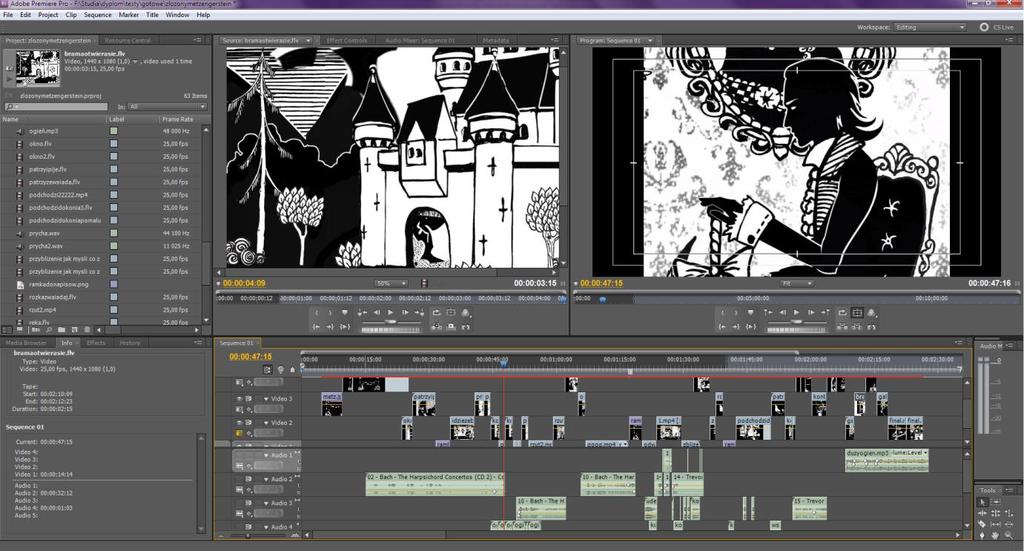
Task: Click Lift button in Program monitor
Action: (842, 326)
